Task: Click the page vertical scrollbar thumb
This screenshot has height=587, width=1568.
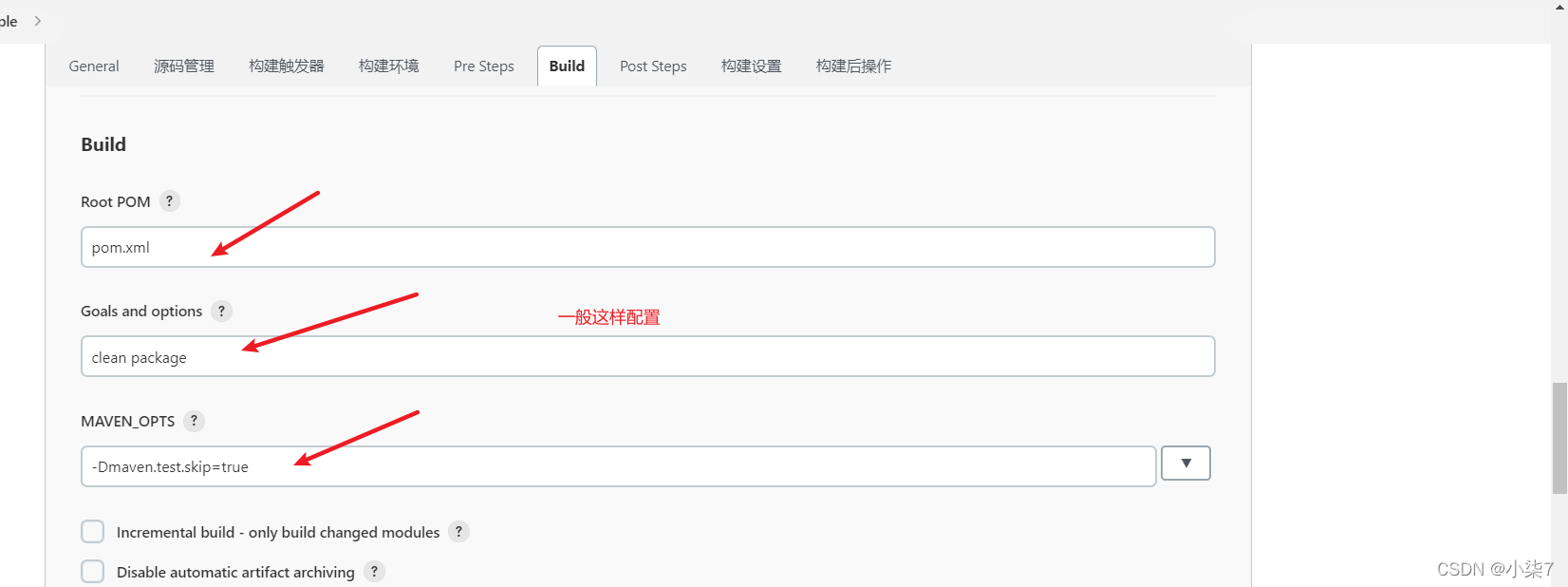Action: point(1559,438)
